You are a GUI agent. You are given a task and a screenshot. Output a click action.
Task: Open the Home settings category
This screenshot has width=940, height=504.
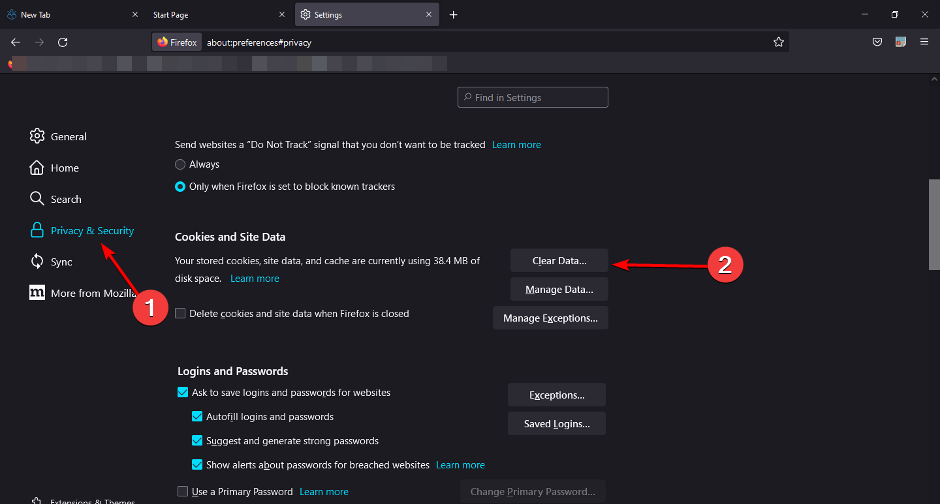pyautogui.click(x=64, y=168)
